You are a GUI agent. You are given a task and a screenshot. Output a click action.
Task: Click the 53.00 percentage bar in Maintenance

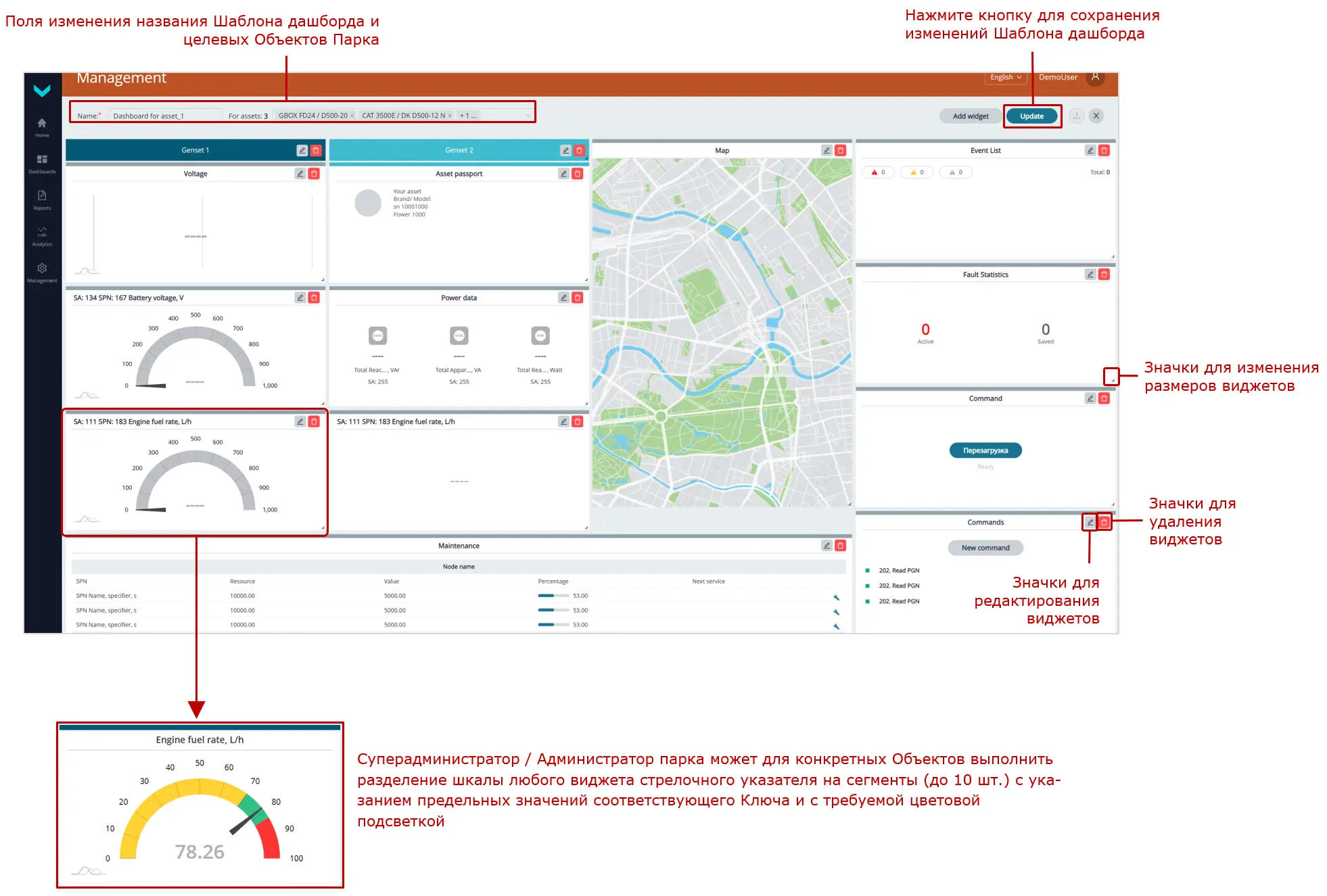point(551,596)
